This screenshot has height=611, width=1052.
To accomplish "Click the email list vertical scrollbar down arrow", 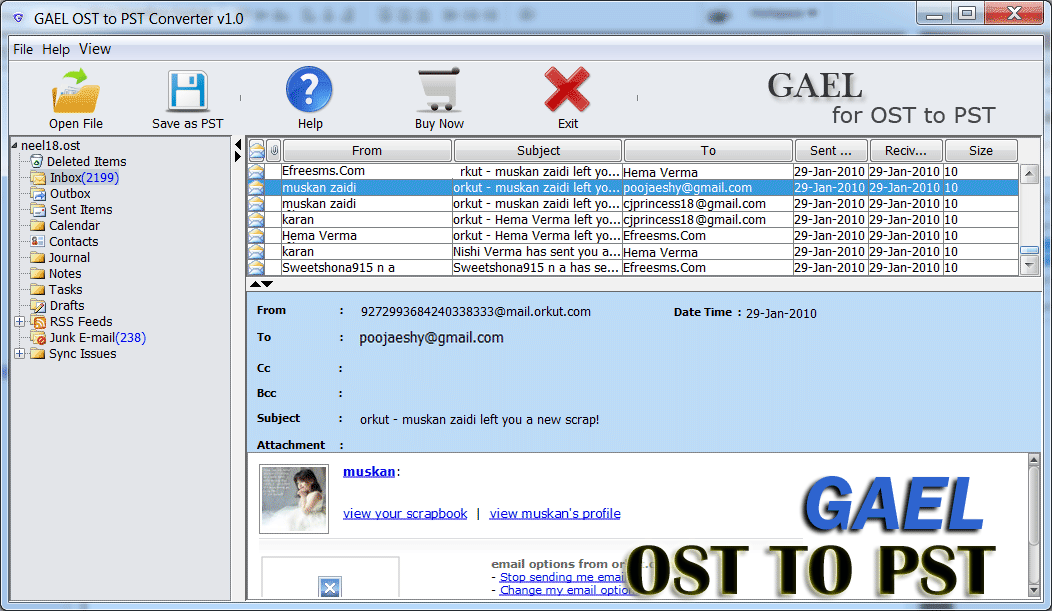I will click(x=1029, y=266).
